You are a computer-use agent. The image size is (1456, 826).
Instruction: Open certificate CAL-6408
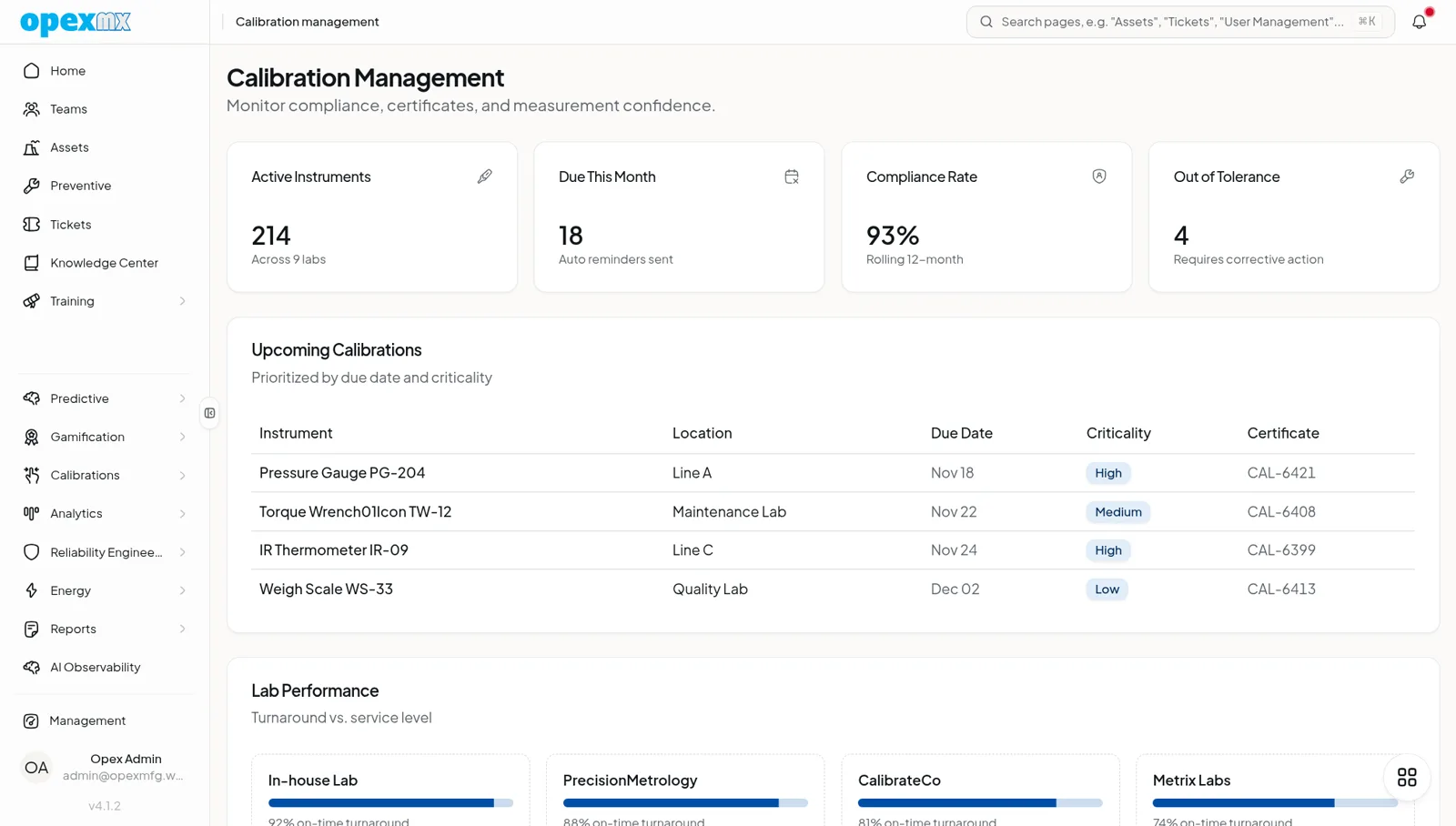[x=1281, y=511]
